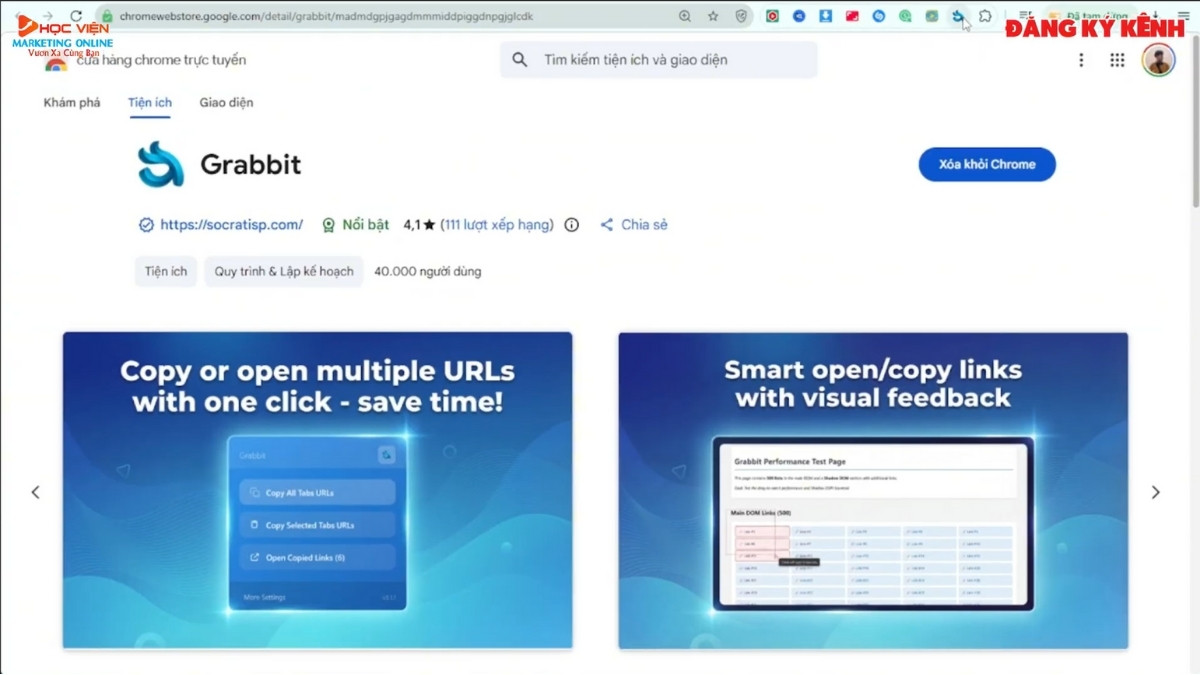Open the zoom control icon in the address bar
Image resolution: width=1200 pixels, height=675 pixels.
click(685, 16)
